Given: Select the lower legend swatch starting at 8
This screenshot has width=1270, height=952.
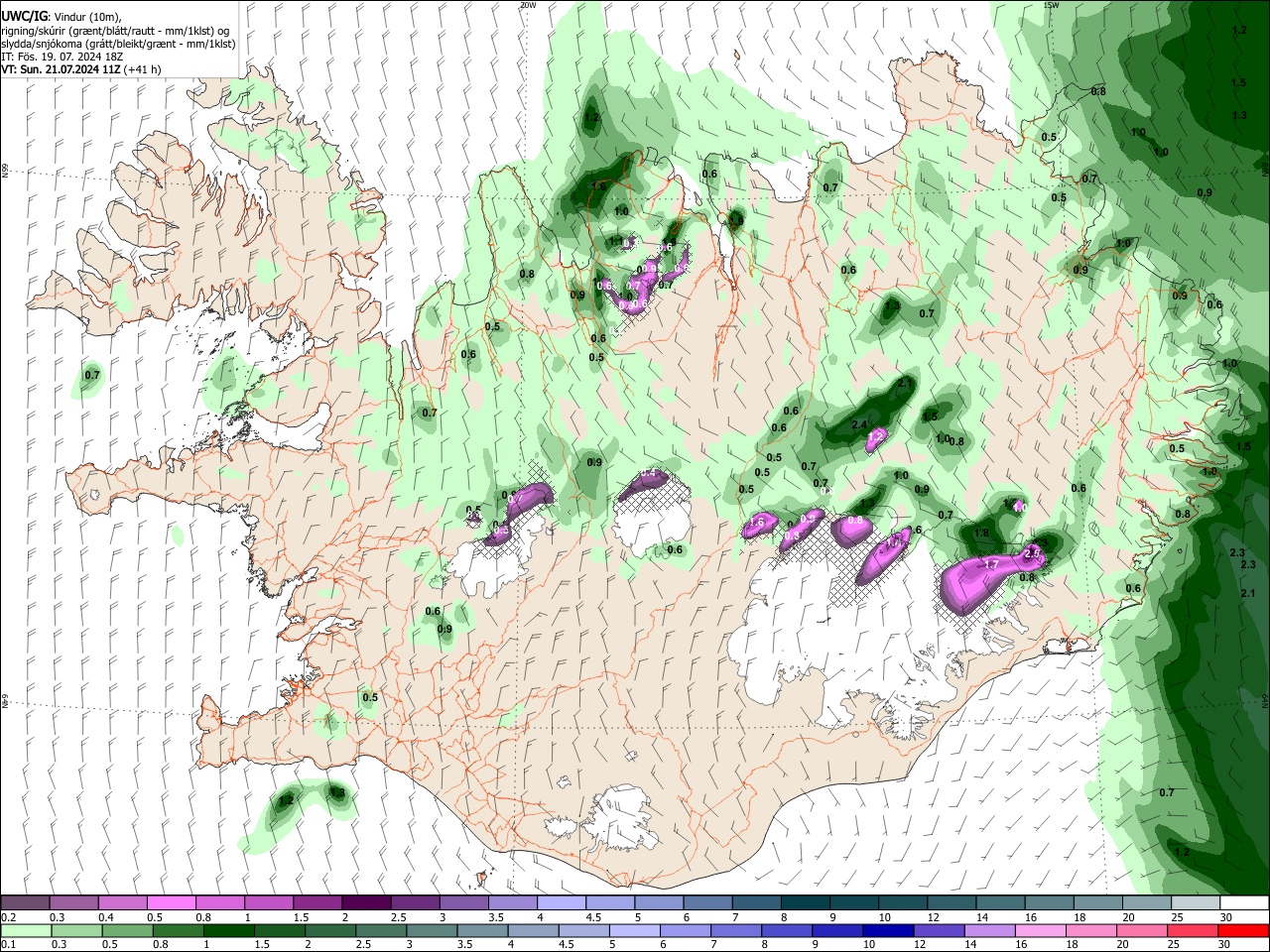Looking at the screenshot, I should (x=787, y=930).
